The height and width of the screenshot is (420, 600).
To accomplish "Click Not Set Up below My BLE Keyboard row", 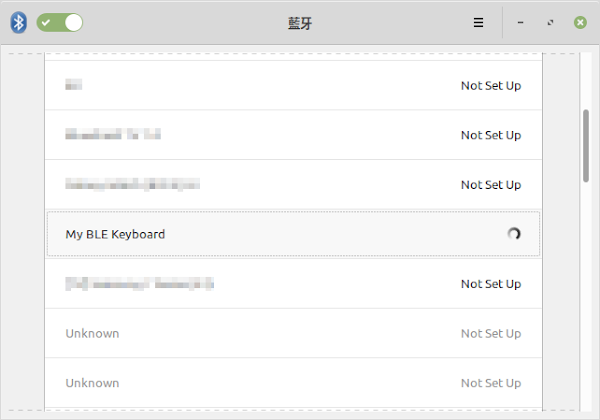I will click(x=491, y=284).
